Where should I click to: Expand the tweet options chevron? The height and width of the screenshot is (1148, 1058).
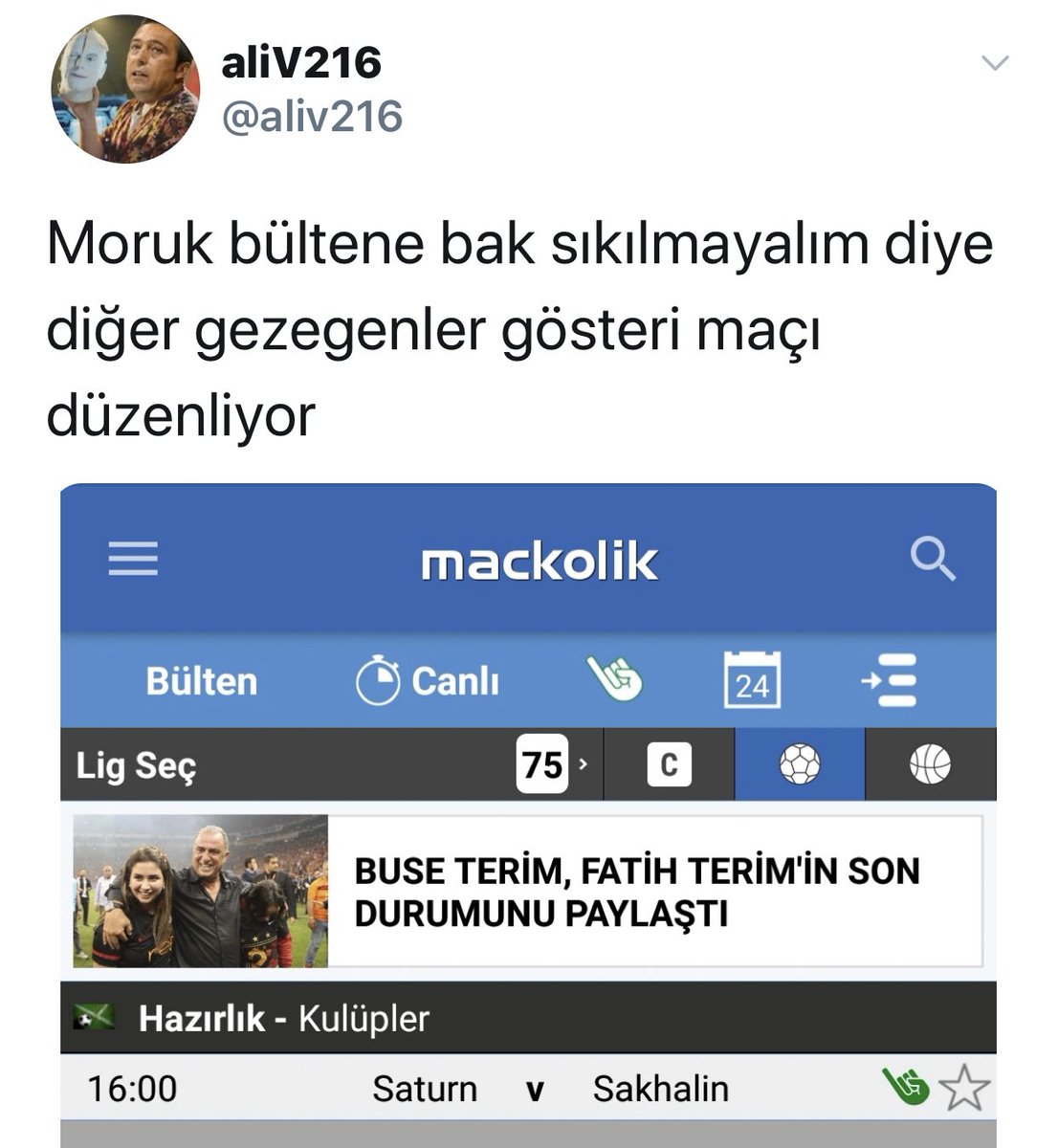(x=996, y=64)
